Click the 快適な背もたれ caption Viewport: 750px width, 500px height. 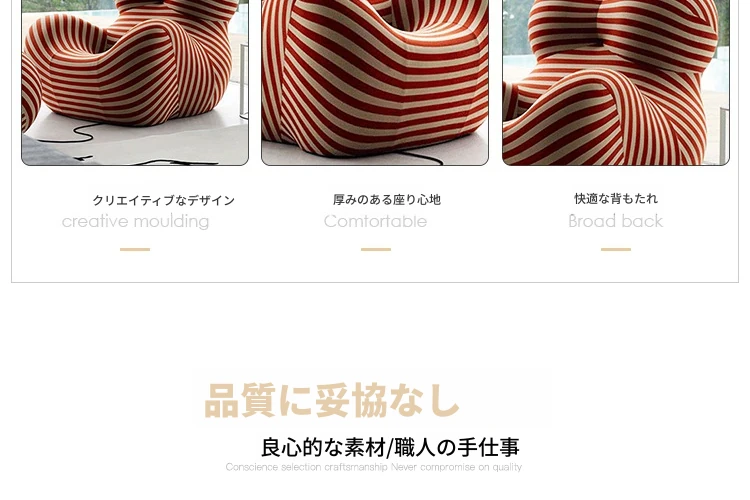(x=616, y=199)
